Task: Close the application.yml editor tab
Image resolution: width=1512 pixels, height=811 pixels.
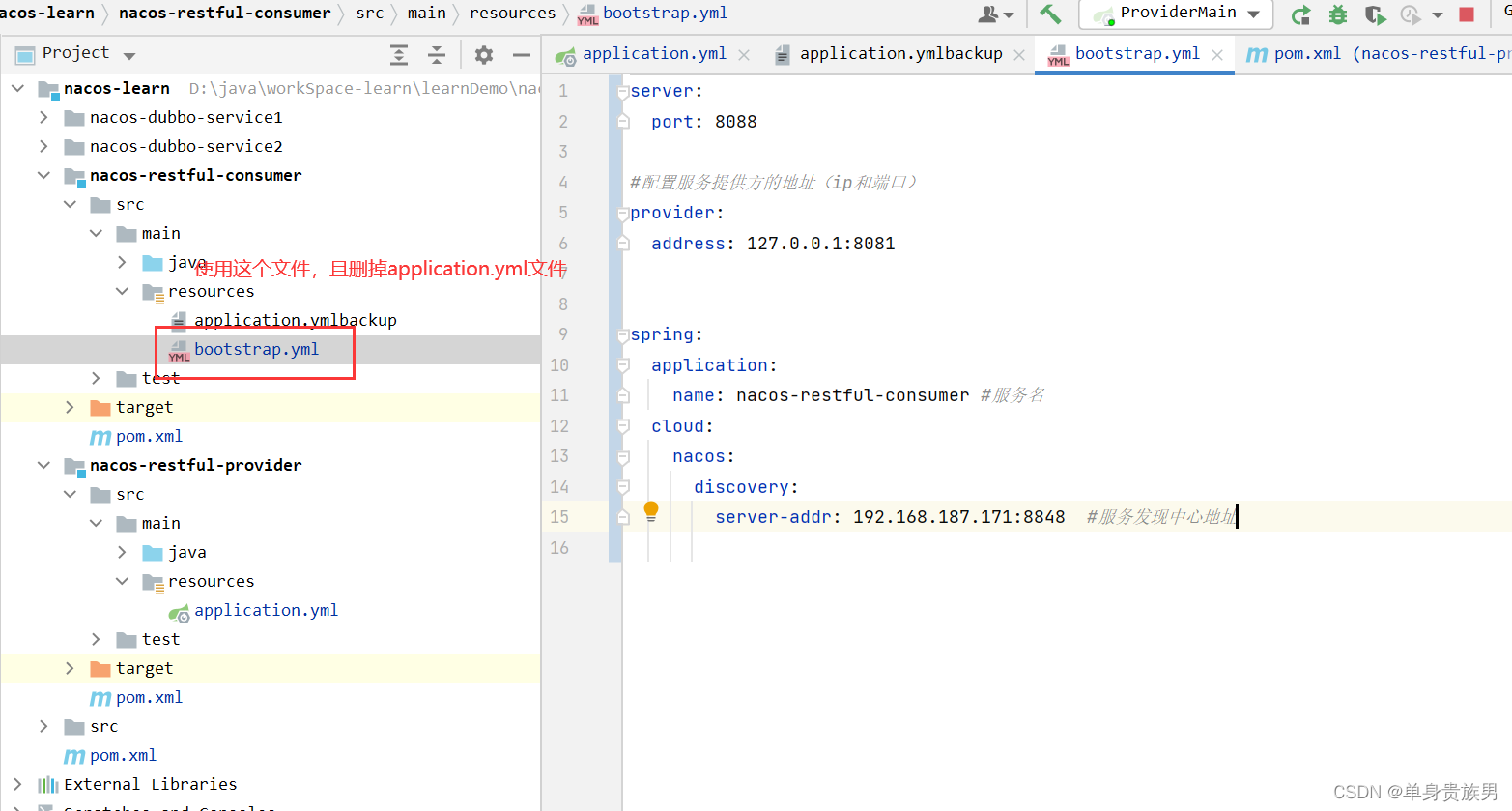Action: [744, 55]
